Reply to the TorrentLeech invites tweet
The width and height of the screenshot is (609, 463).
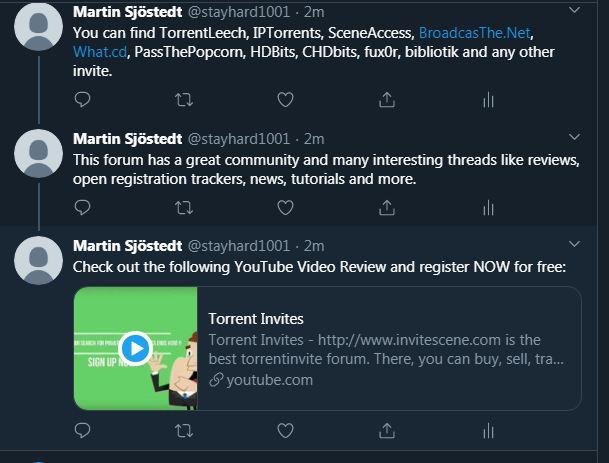pos(83,99)
